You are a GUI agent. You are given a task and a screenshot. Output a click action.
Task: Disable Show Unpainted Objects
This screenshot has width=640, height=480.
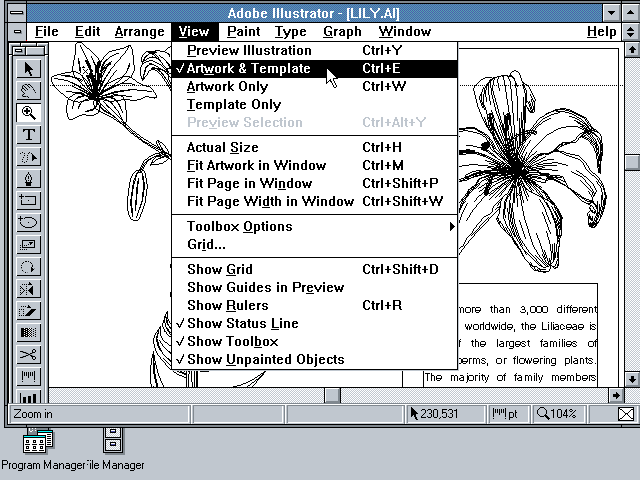pyautogui.click(x=265, y=359)
